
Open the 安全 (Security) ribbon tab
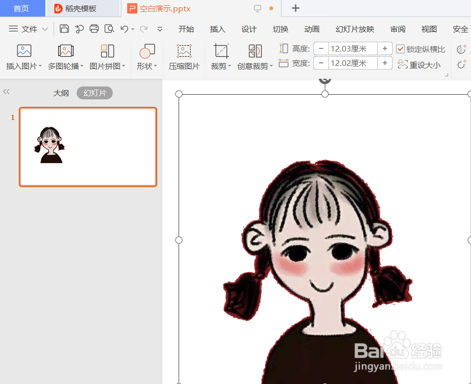tap(460, 29)
